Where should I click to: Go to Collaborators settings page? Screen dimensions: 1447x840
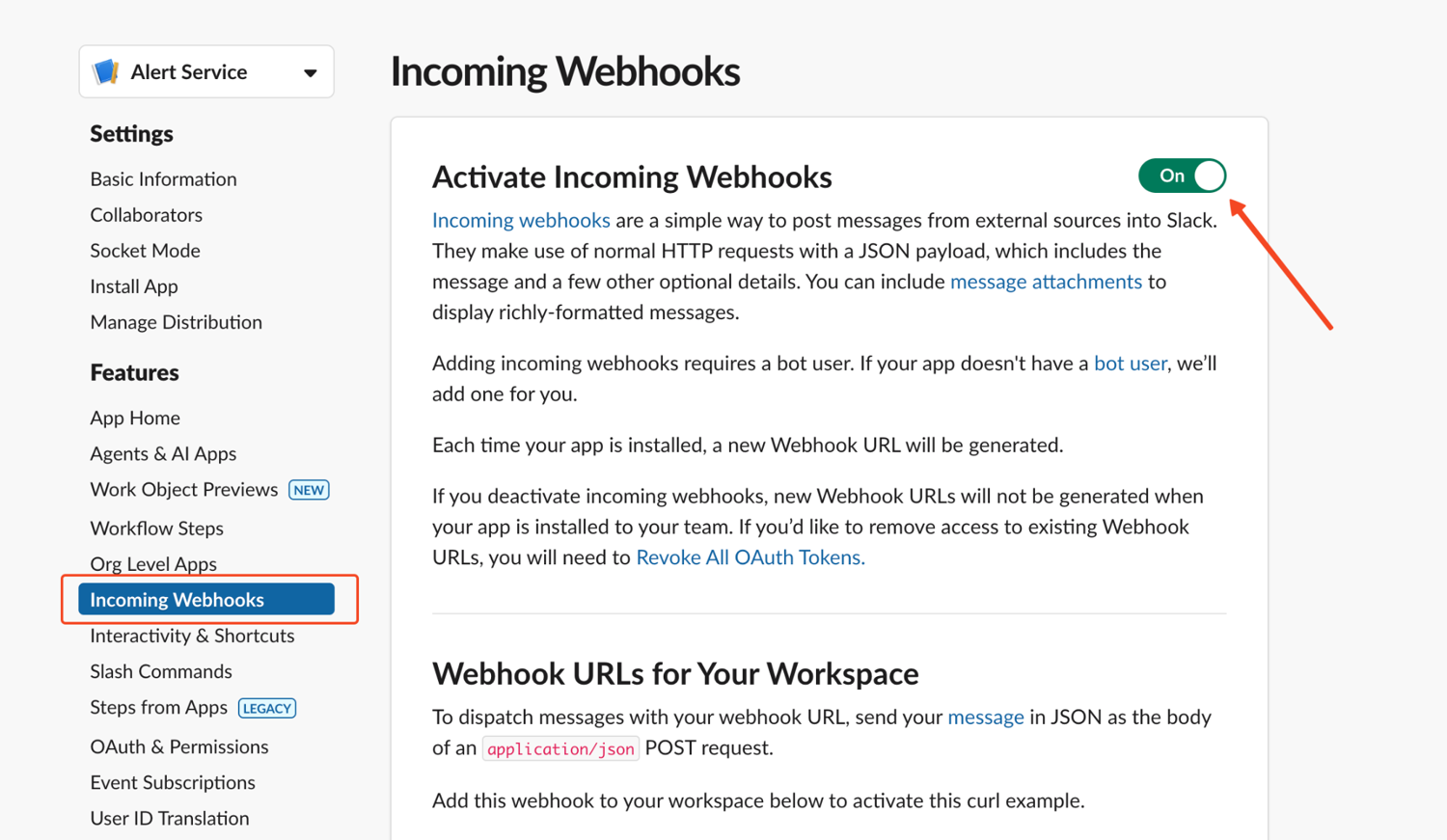click(147, 215)
